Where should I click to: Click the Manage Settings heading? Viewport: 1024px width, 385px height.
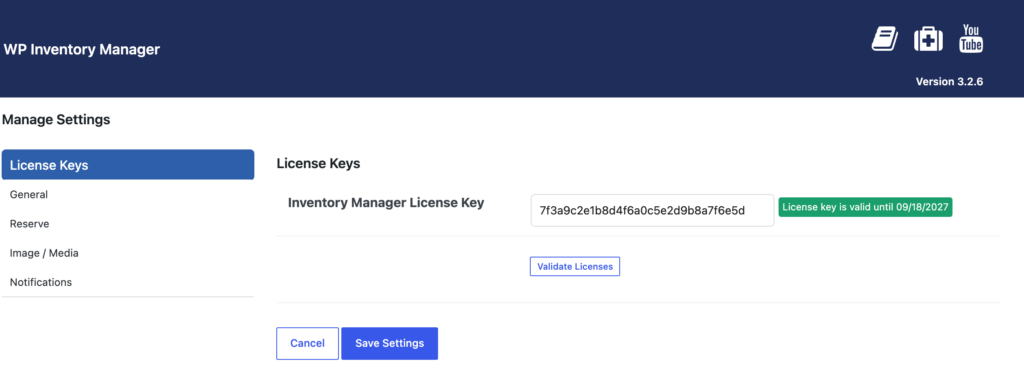(56, 120)
